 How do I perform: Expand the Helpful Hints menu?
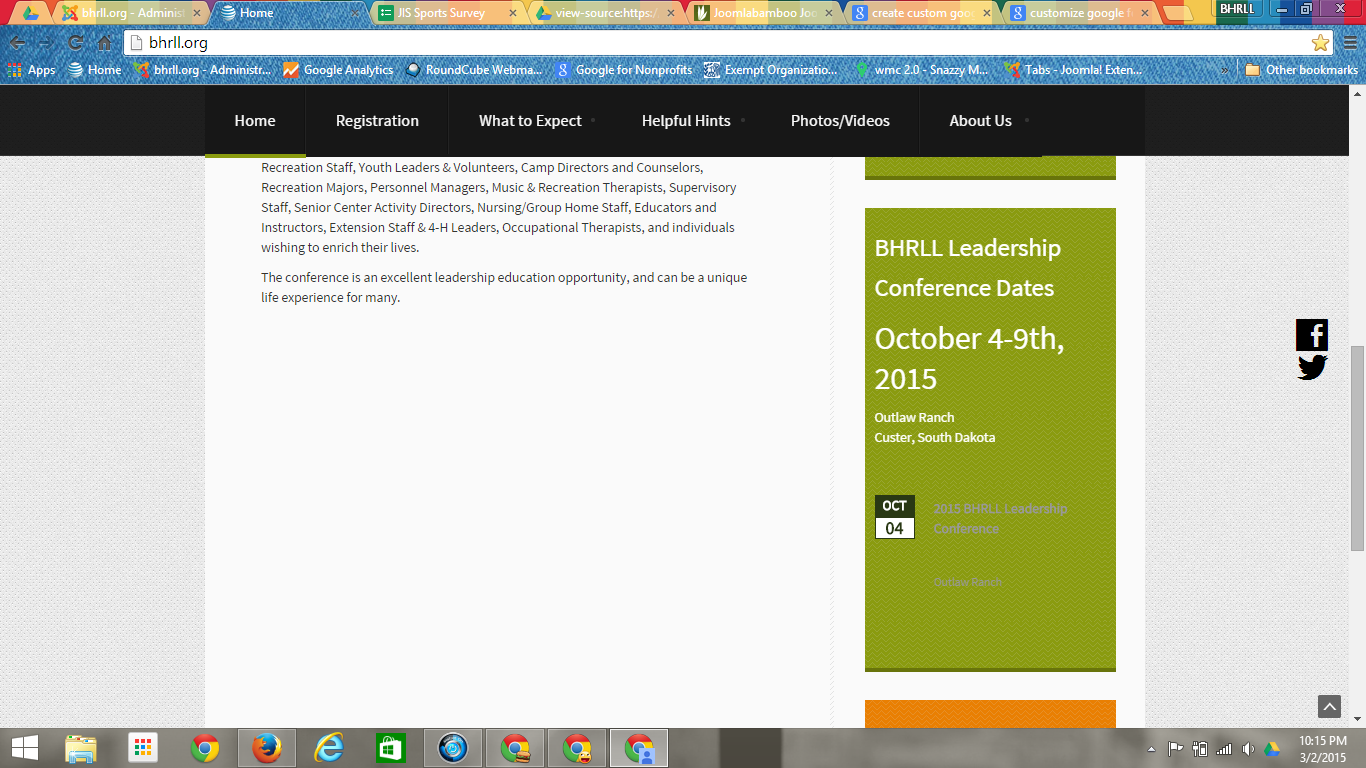click(x=686, y=121)
